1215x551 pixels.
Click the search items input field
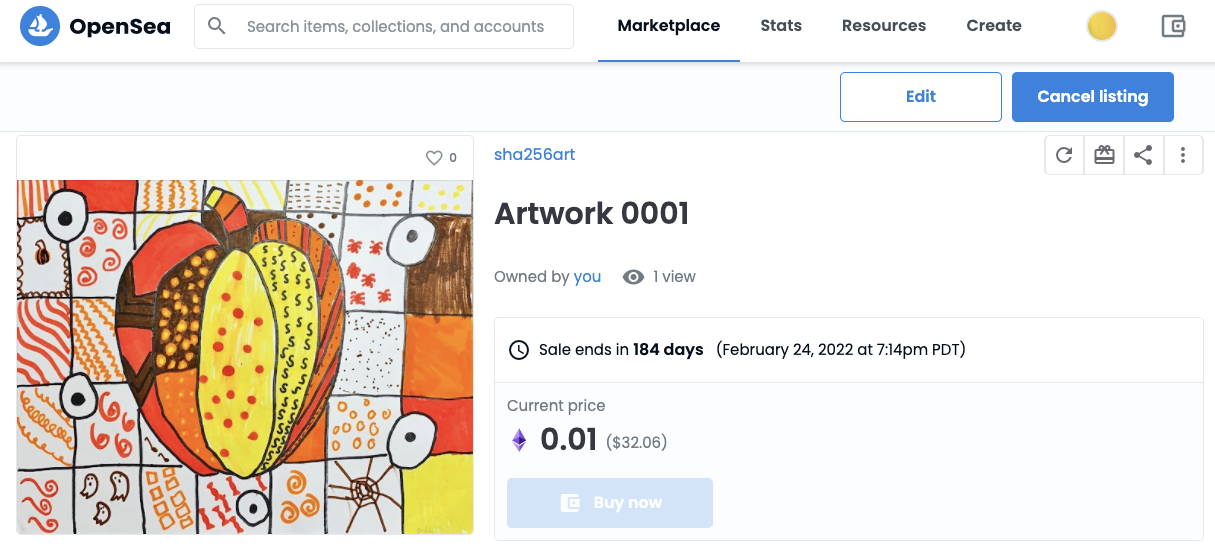pos(400,27)
